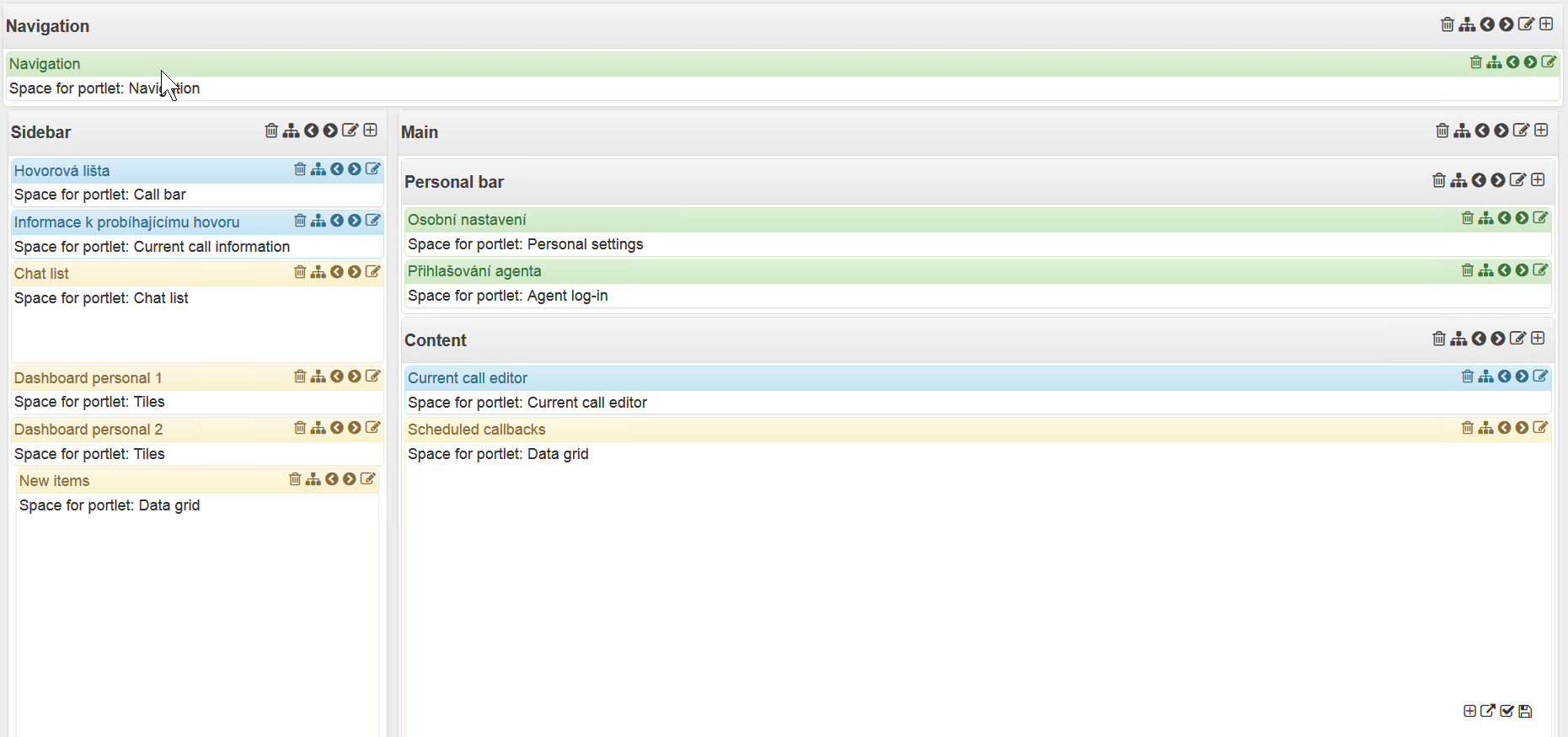The height and width of the screenshot is (737, 1568).
Task: Edit the Osobní nastavení portlet
Action: [1540, 217]
